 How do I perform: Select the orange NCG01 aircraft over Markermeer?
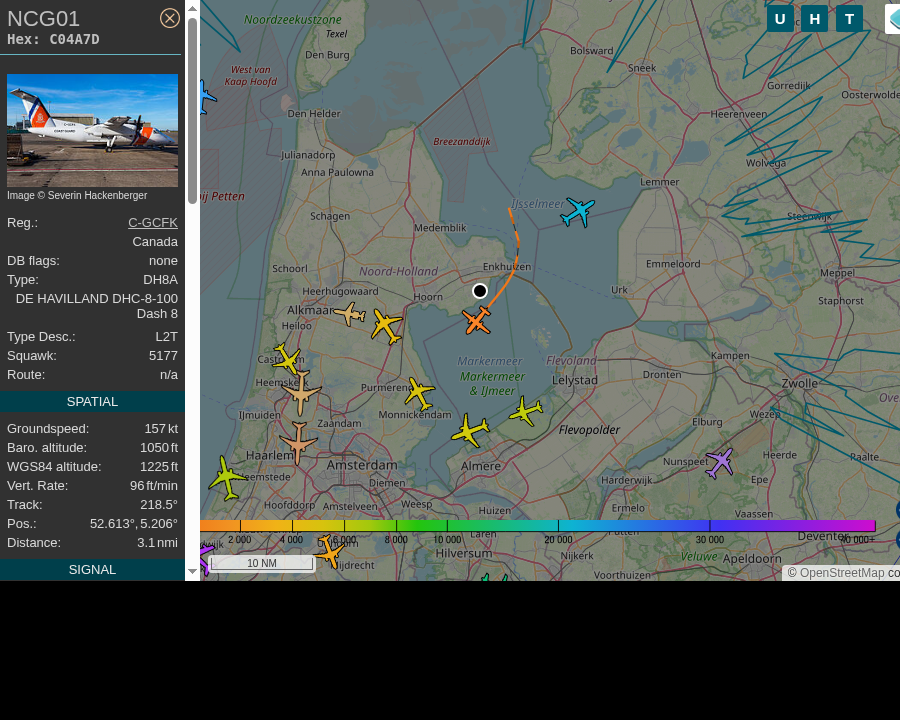477,320
